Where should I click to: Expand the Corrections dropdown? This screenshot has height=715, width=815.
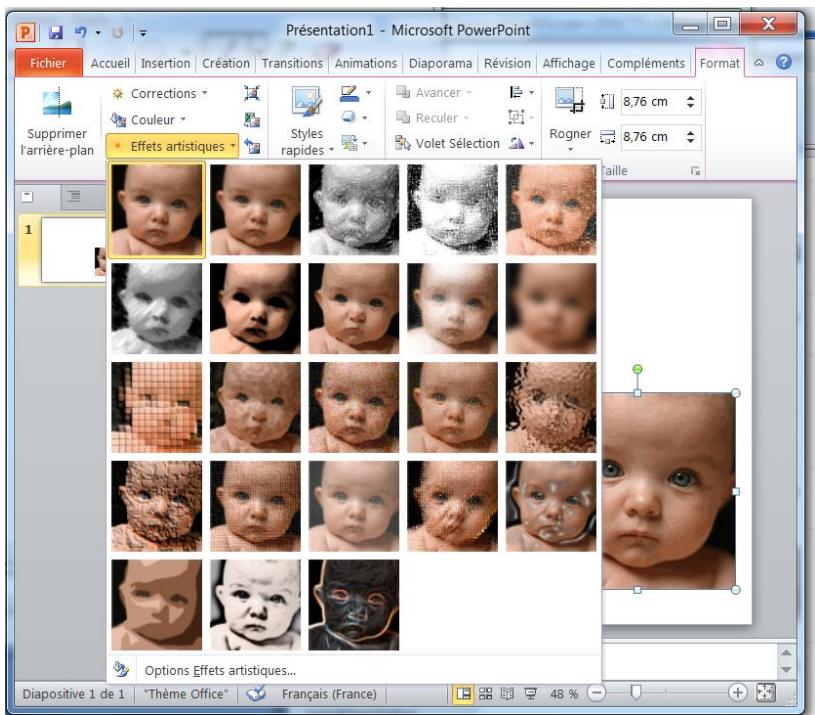click(160, 94)
